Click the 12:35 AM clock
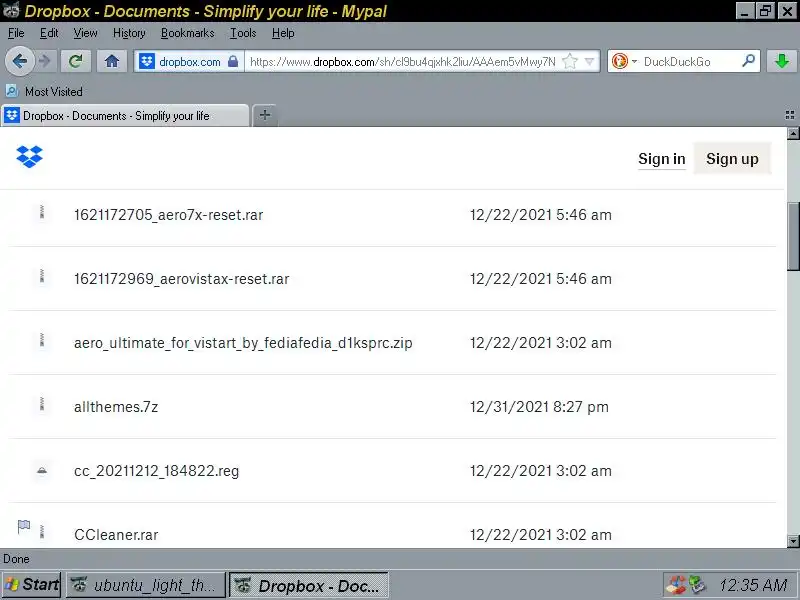The image size is (800, 600). tap(753, 585)
